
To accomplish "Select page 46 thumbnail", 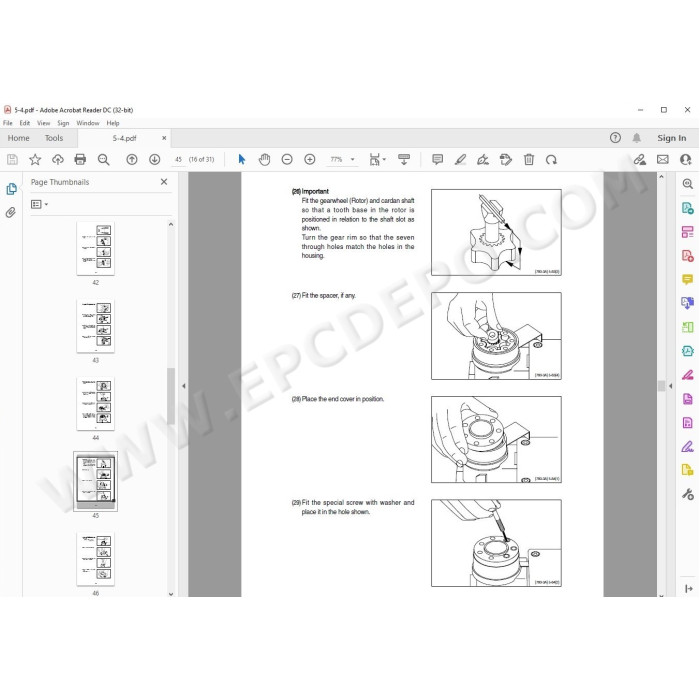I will pyautogui.click(x=96, y=559).
